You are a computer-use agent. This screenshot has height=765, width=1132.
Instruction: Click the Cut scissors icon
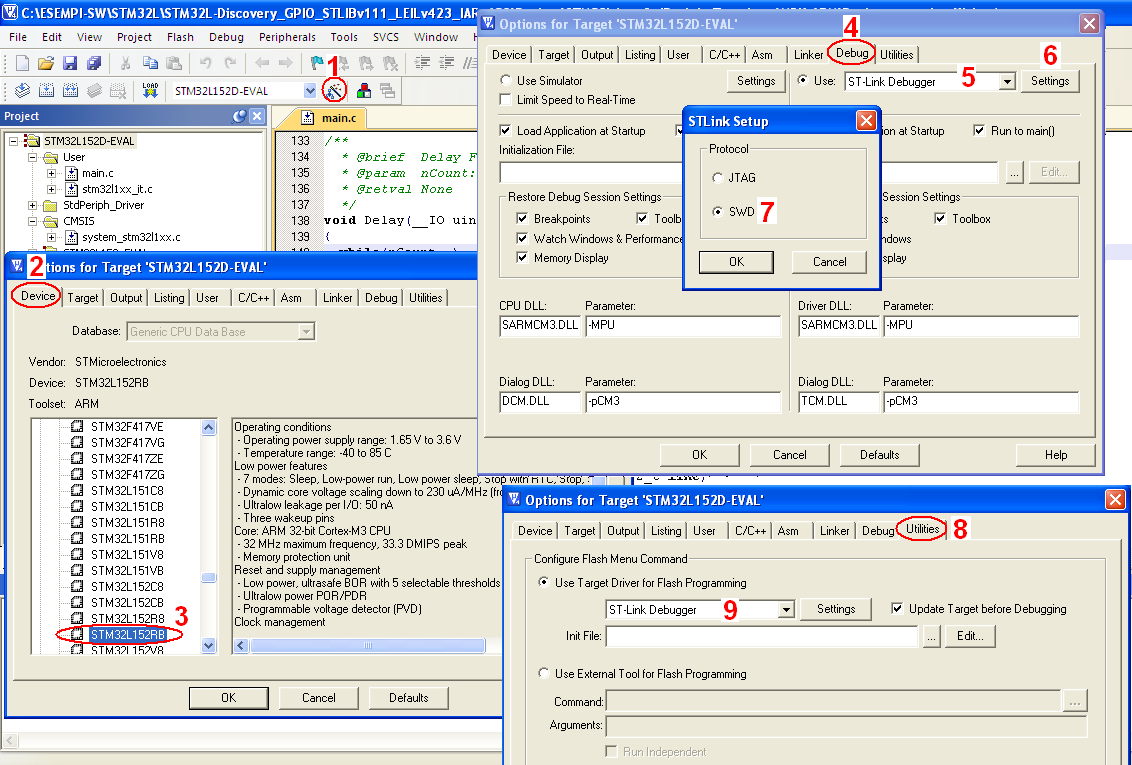125,63
